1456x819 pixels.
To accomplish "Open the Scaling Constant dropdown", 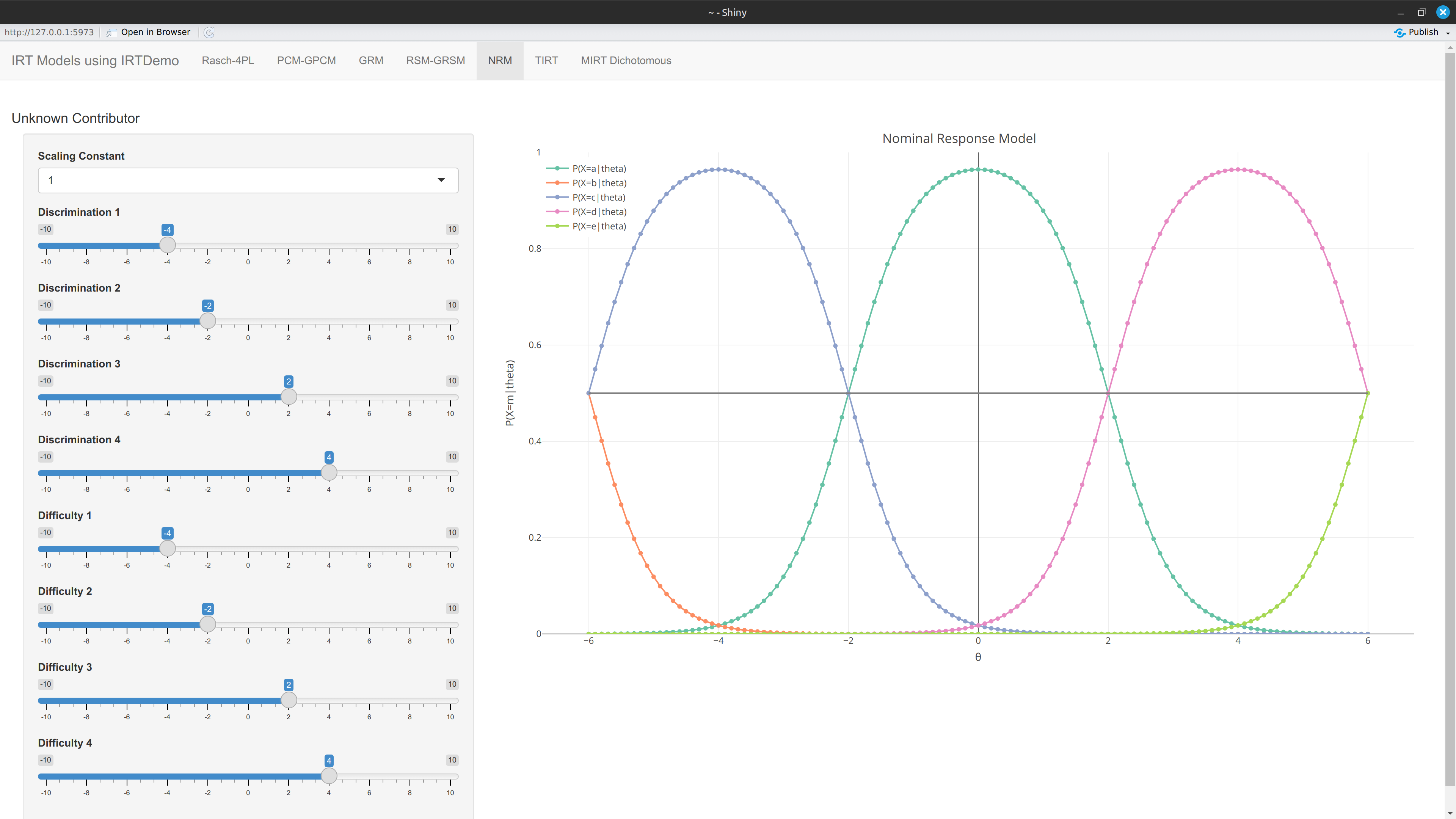I will 248,180.
